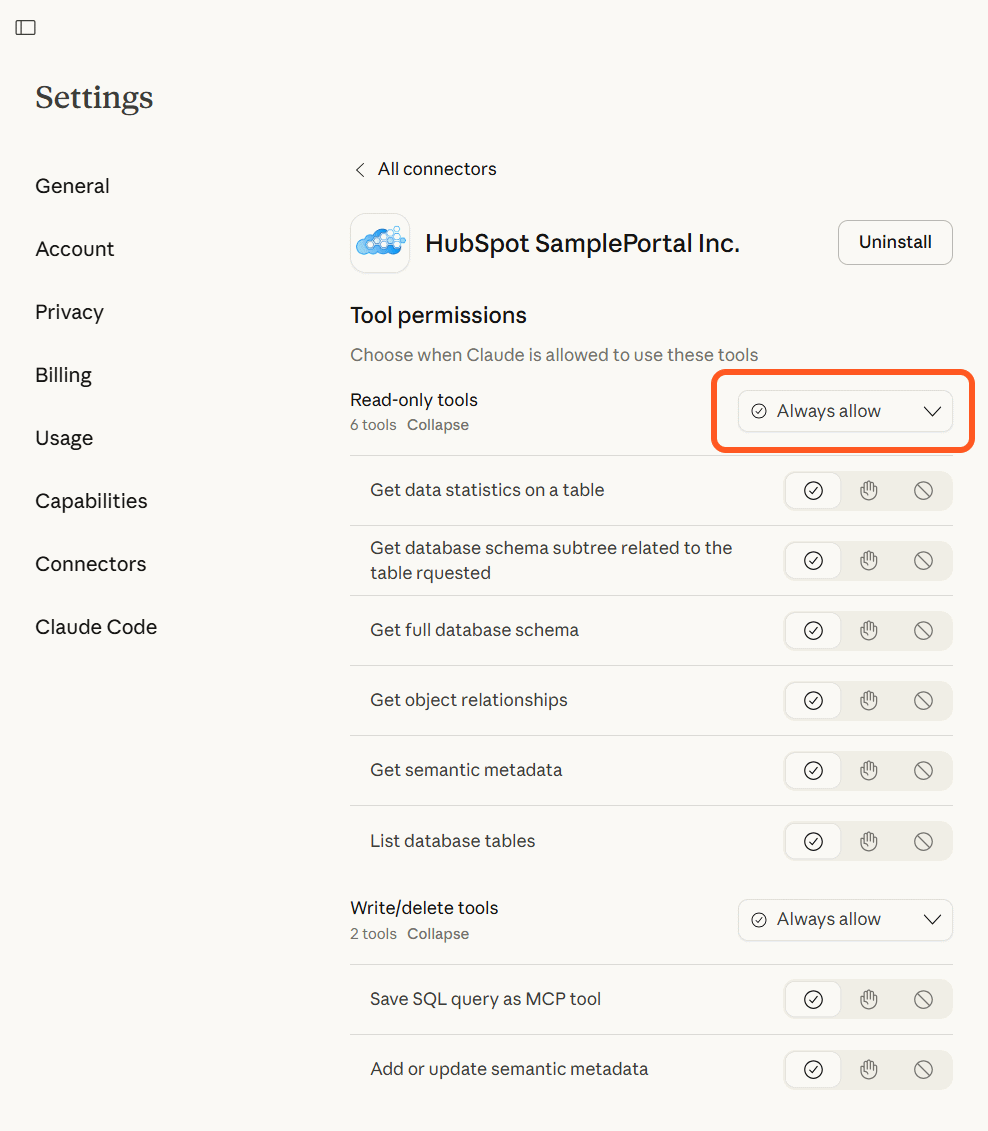Block the 'List database tables' tool
This screenshot has height=1131, width=988.
[x=923, y=841]
